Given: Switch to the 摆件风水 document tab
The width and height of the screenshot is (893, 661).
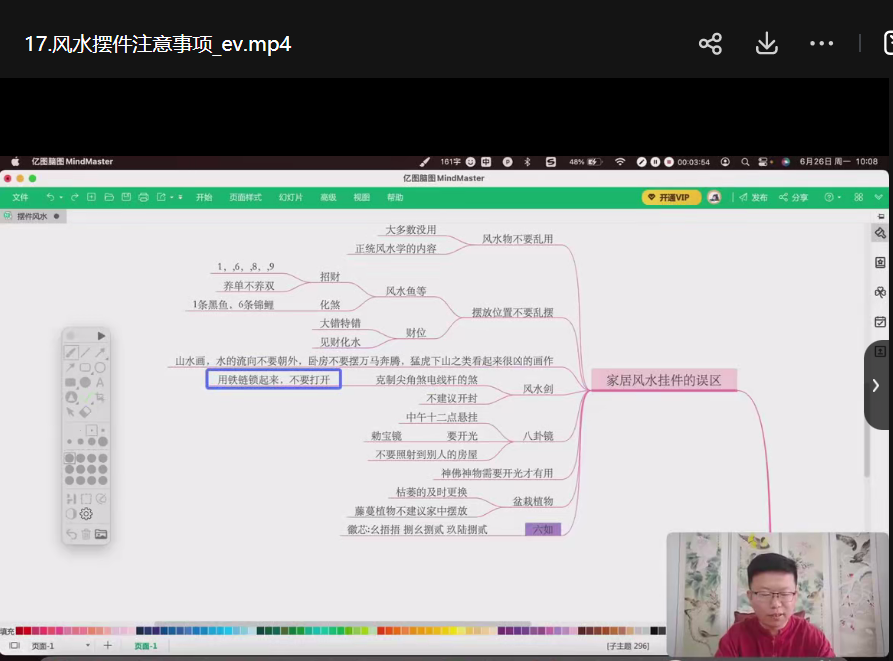Looking at the screenshot, I should tap(31, 216).
